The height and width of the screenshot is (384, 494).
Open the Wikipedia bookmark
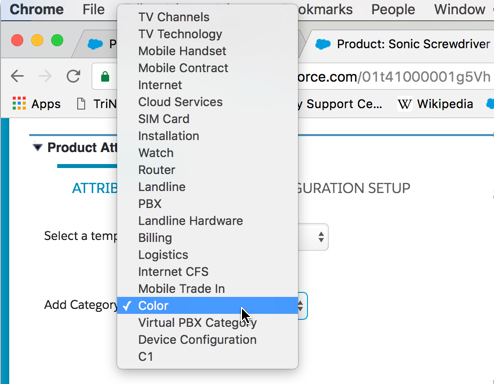[x=435, y=104]
